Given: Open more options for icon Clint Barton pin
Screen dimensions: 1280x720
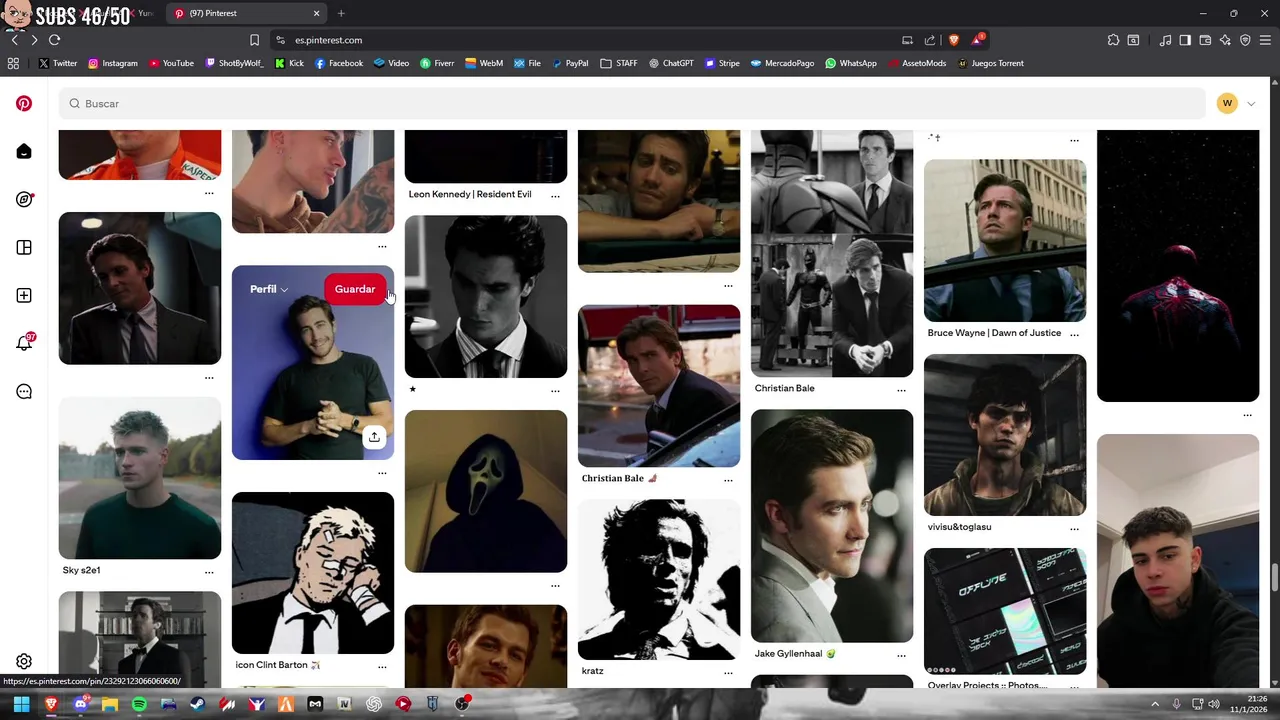Looking at the screenshot, I should [382, 666].
